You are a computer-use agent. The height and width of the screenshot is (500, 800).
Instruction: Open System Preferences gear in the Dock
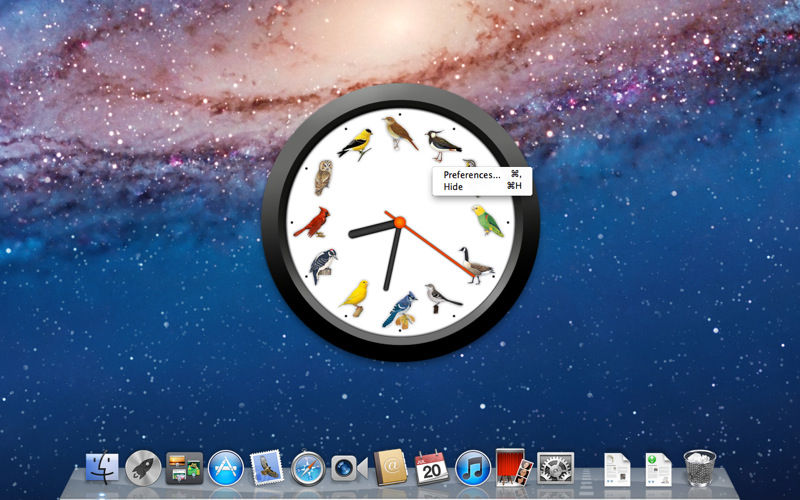tap(556, 468)
